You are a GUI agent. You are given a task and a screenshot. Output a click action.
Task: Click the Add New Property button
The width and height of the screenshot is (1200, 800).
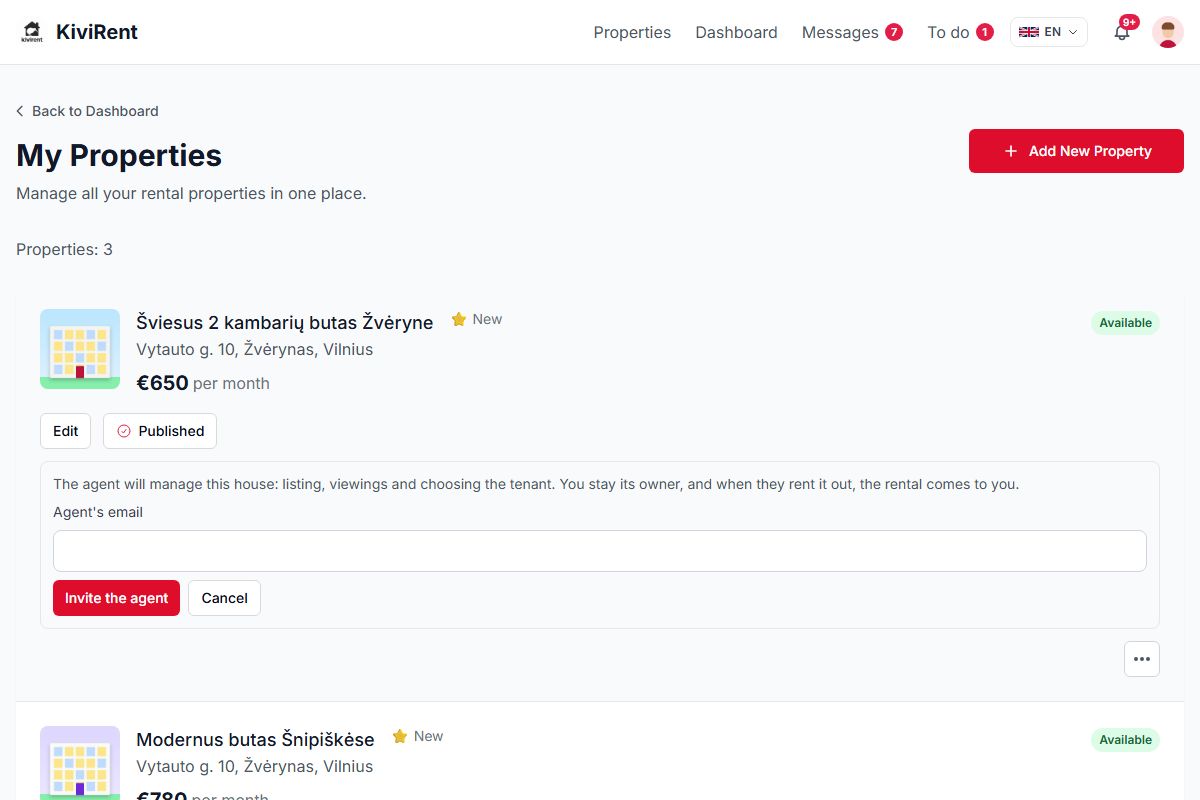point(1076,151)
